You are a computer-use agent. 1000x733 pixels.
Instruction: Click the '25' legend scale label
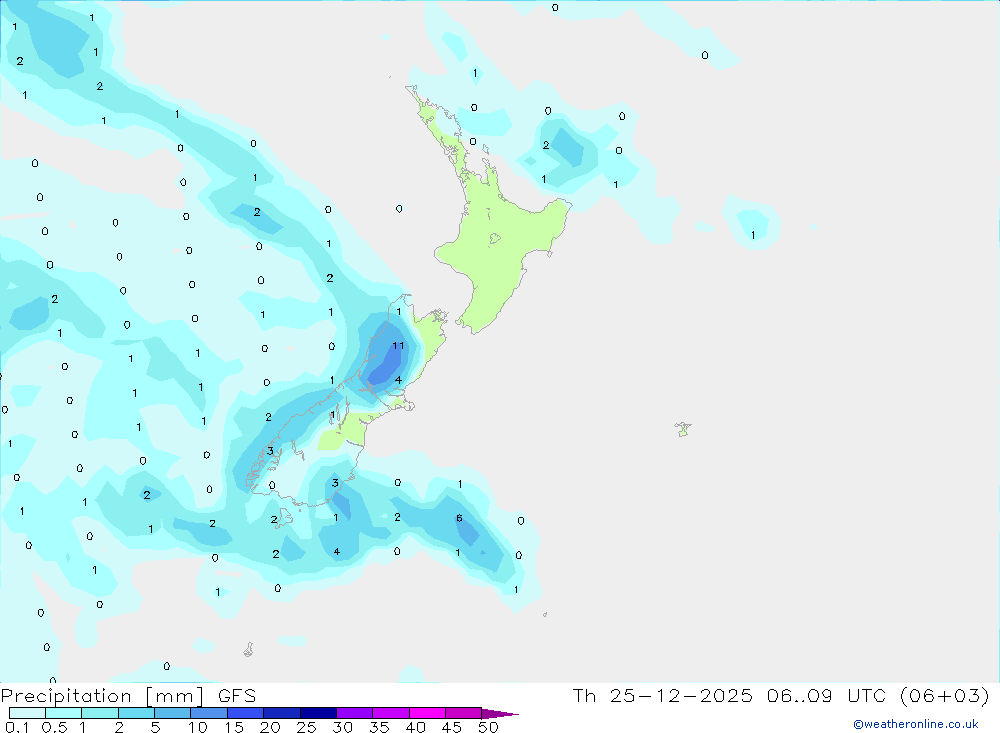point(306,727)
